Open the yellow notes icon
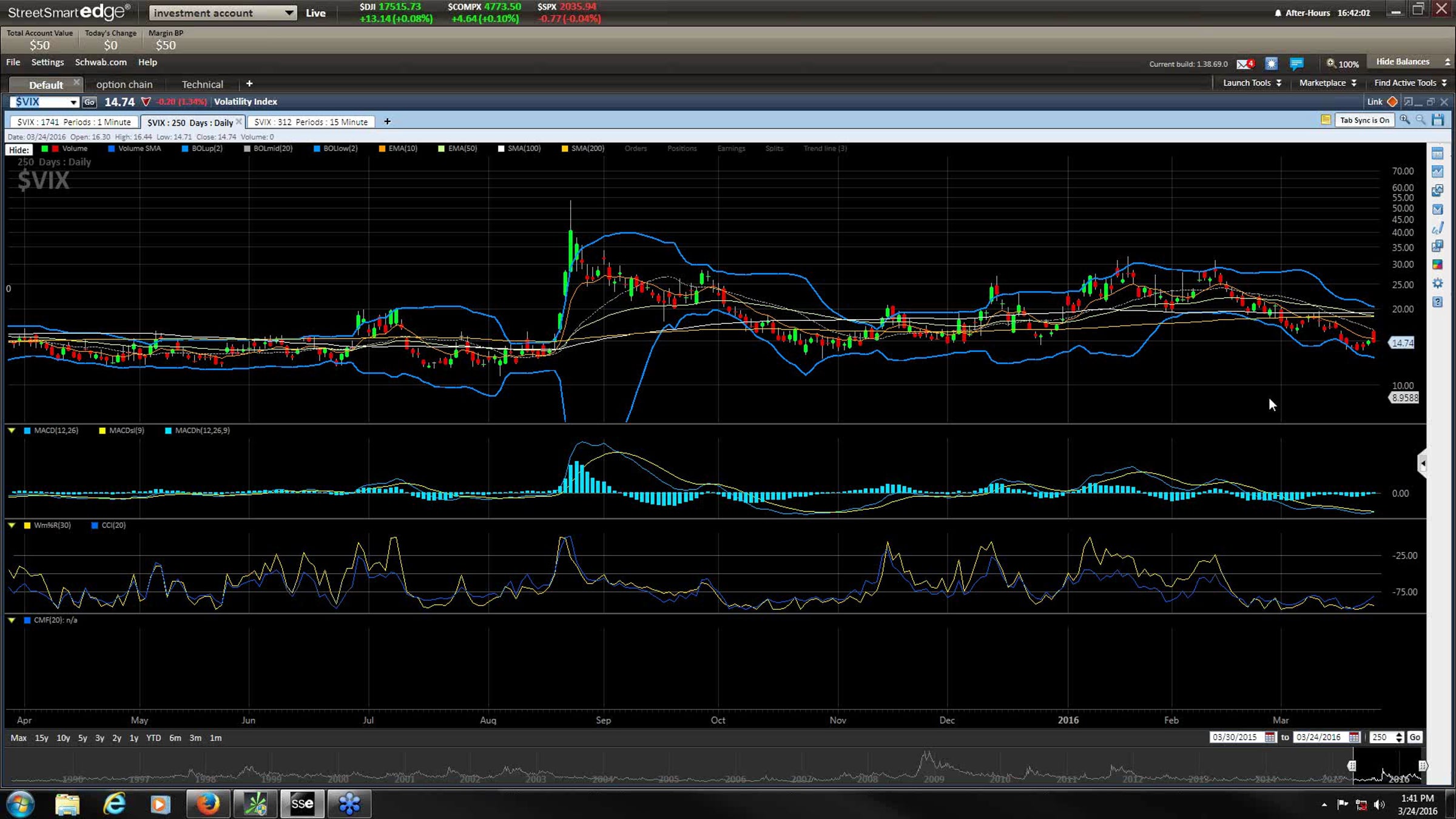Viewport: 1456px width, 819px height. [x=1326, y=120]
